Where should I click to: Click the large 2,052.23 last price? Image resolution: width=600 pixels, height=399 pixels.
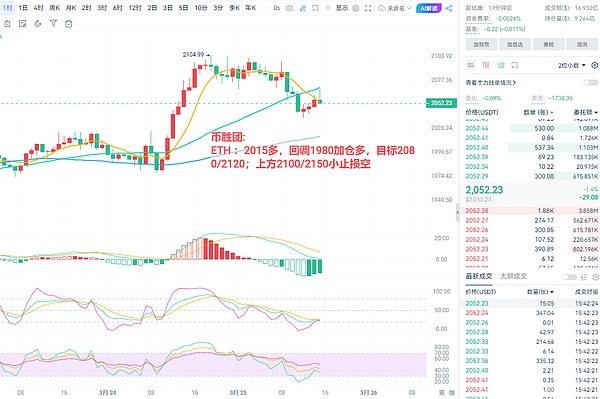(x=484, y=190)
